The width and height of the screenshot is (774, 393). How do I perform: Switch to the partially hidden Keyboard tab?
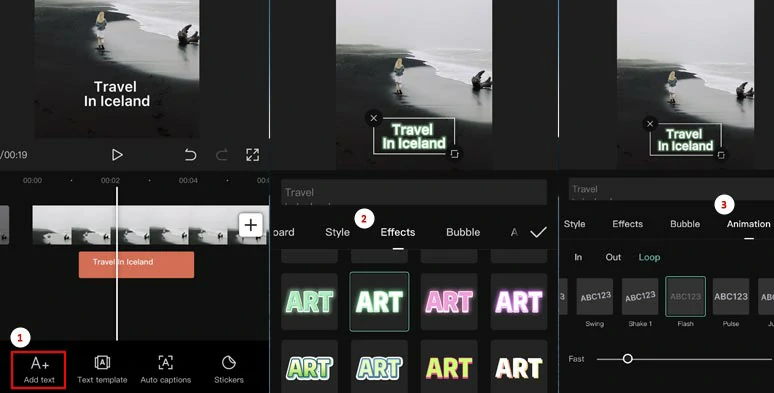coord(283,232)
